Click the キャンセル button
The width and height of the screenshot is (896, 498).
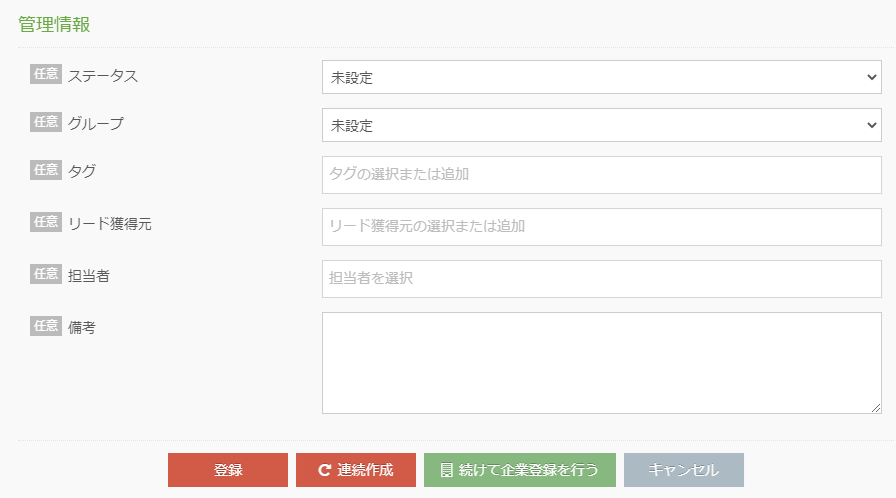tap(684, 470)
